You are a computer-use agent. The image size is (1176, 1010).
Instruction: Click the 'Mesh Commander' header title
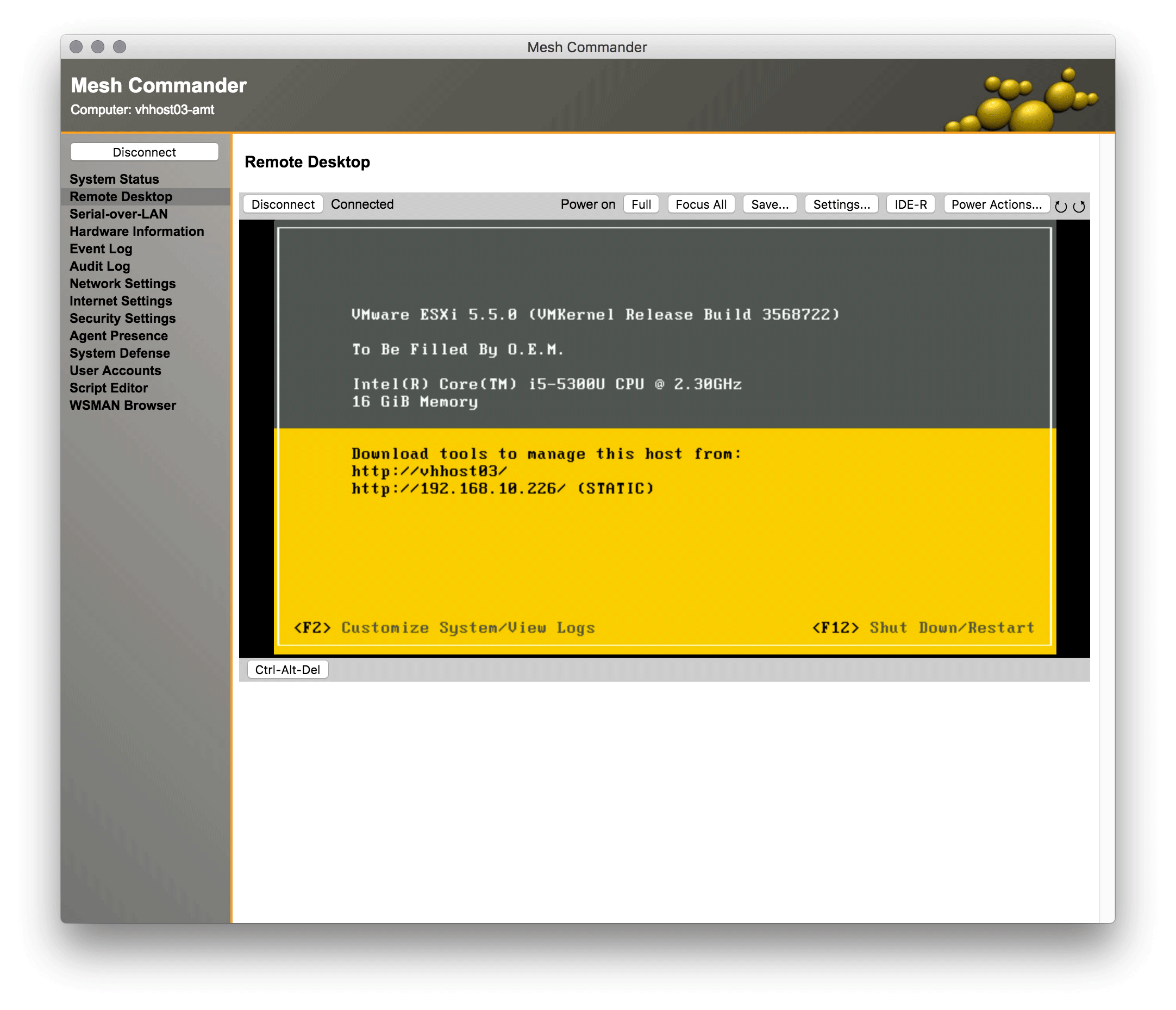tap(158, 86)
